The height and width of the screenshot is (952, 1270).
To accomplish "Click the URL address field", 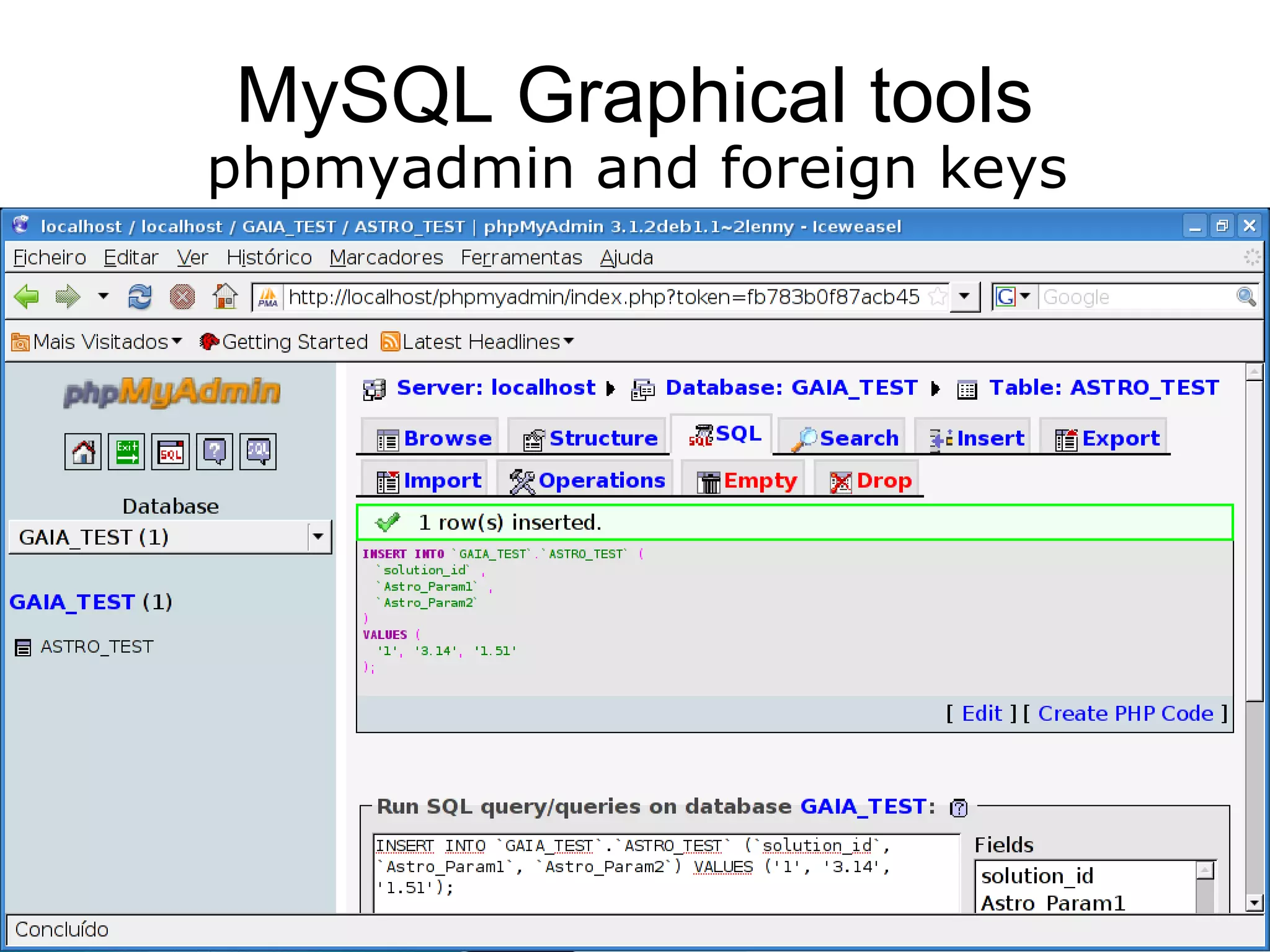I will 605,297.
